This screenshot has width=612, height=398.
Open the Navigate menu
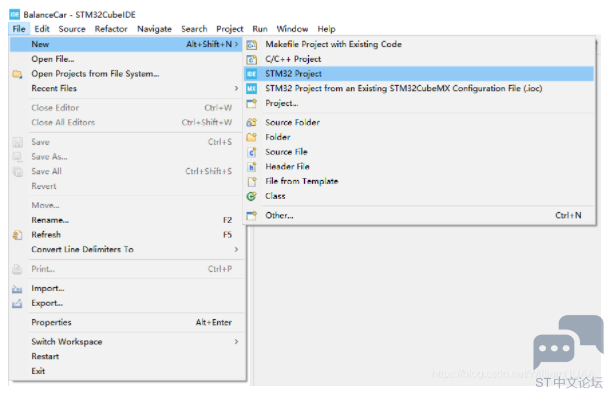click(154, 29)
